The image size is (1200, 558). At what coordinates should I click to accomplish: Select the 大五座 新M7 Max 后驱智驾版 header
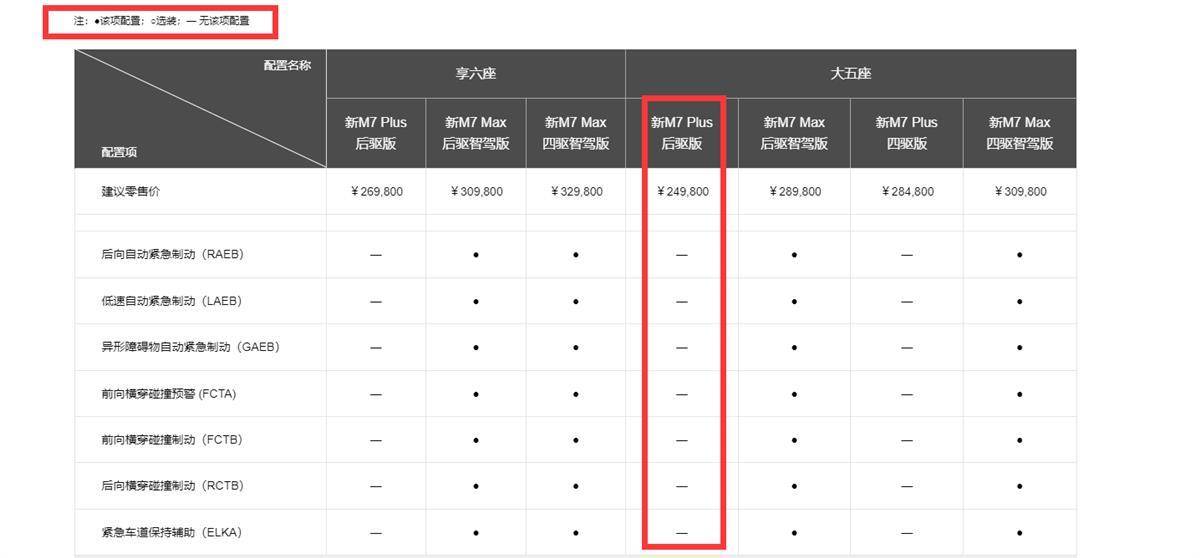tap(794, 133)
